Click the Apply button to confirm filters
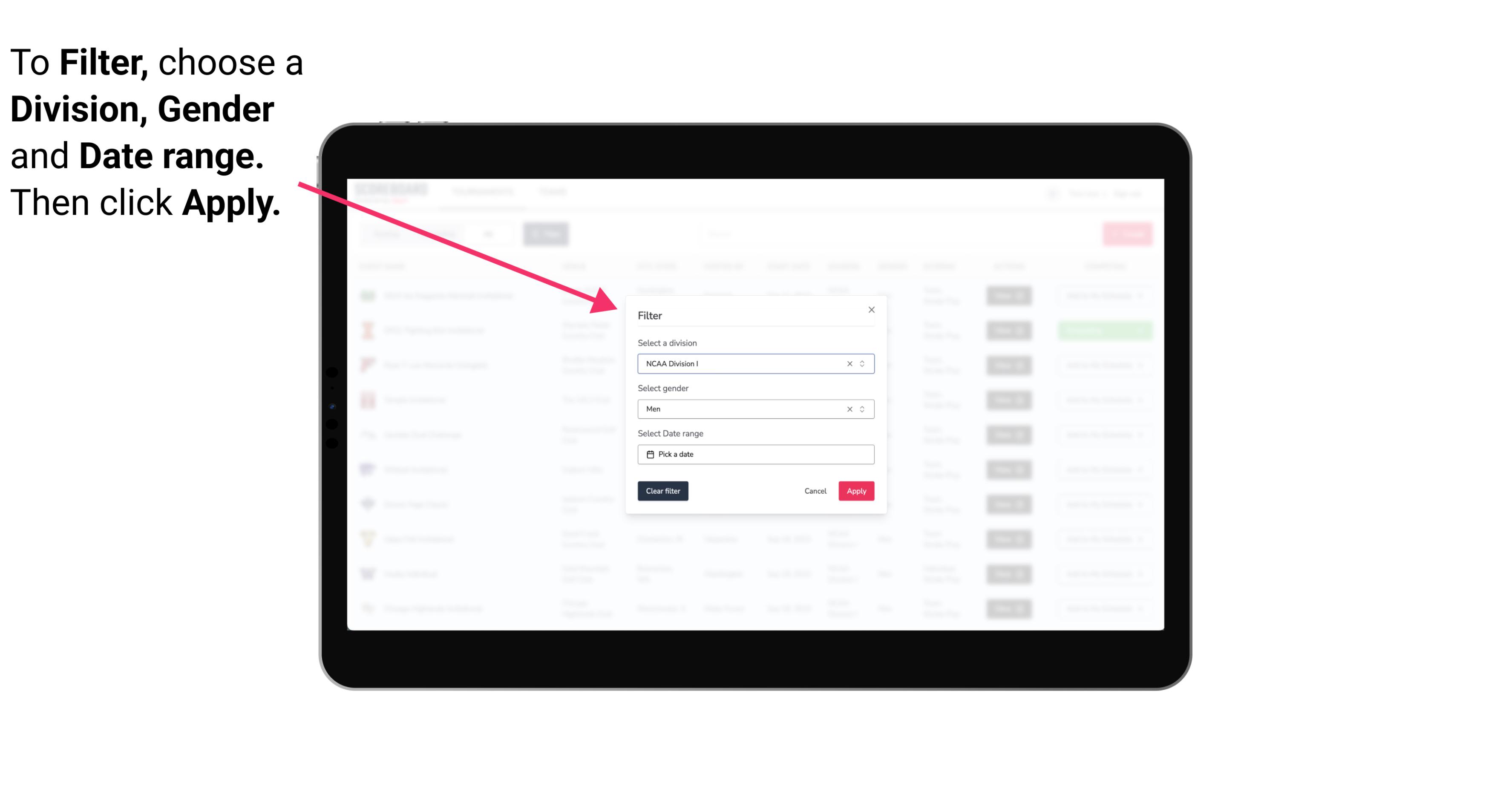The height and width of the screenshot is (812, 1509). click(x=856, y=491)
